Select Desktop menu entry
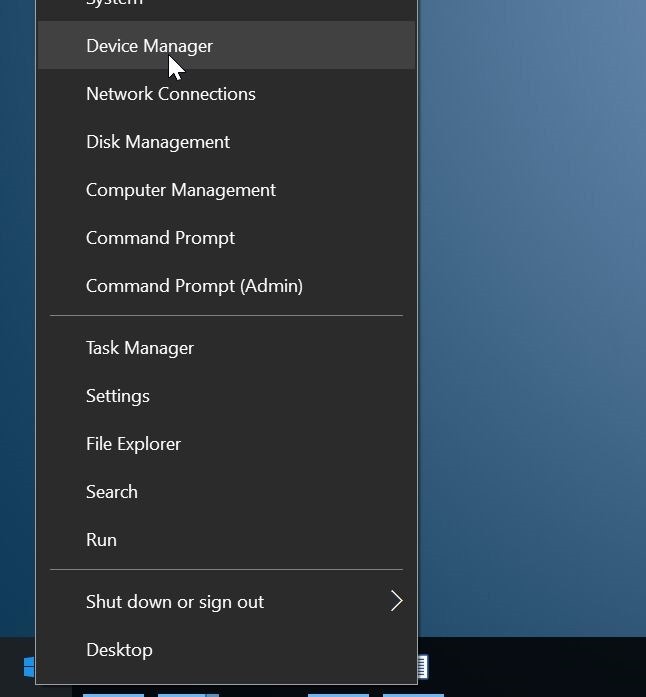This screenshot has height=697, width=646. 120,650
